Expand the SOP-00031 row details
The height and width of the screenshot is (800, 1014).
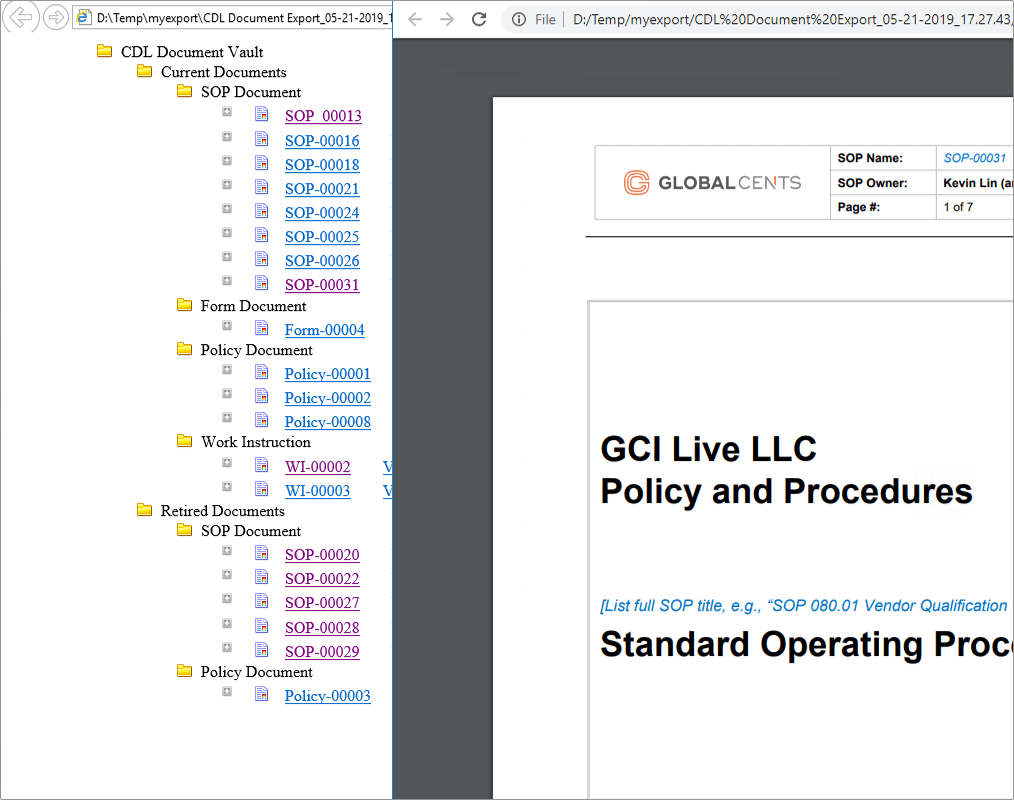227,280
